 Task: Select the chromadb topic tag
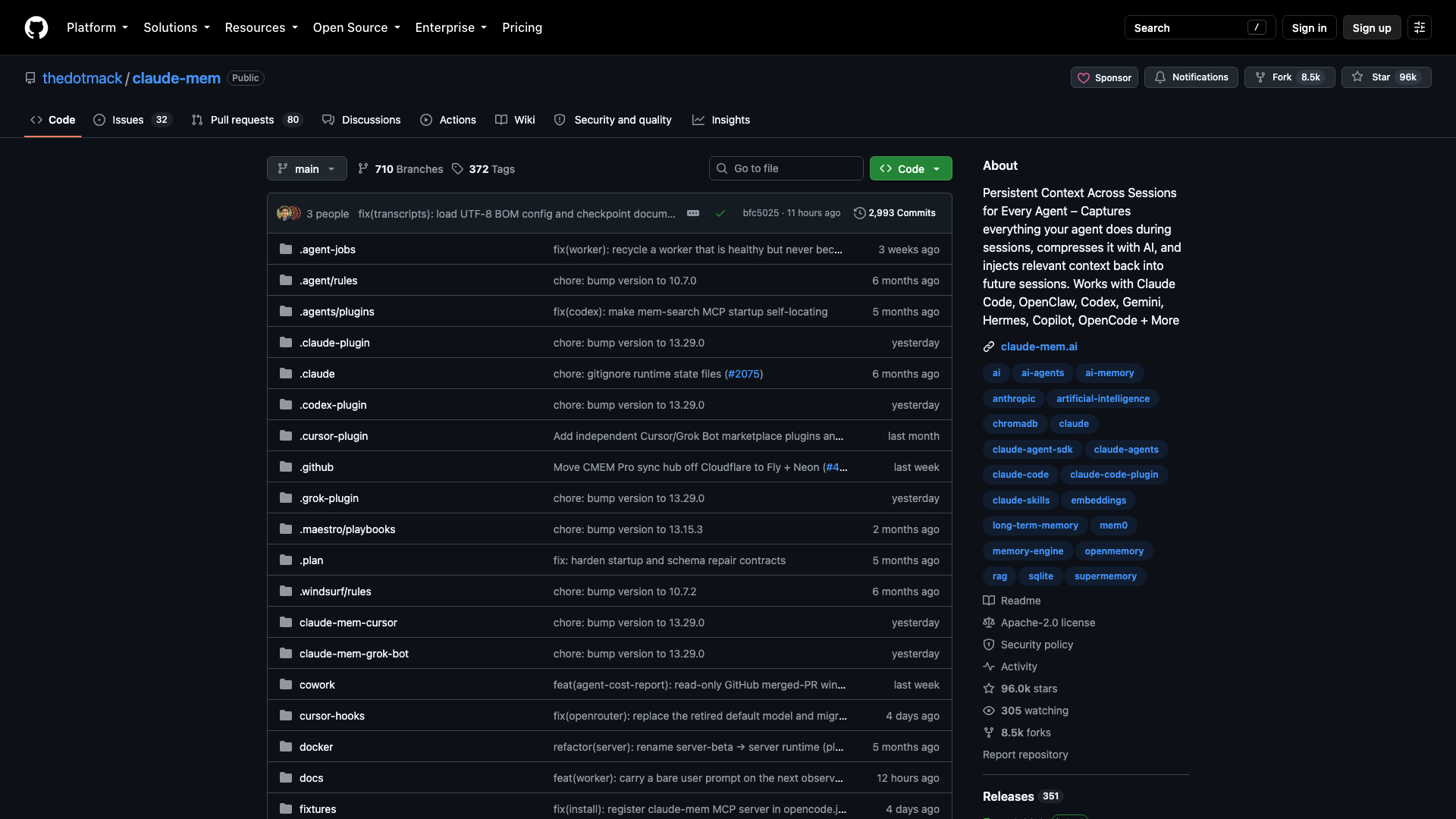pos(1015,424)
